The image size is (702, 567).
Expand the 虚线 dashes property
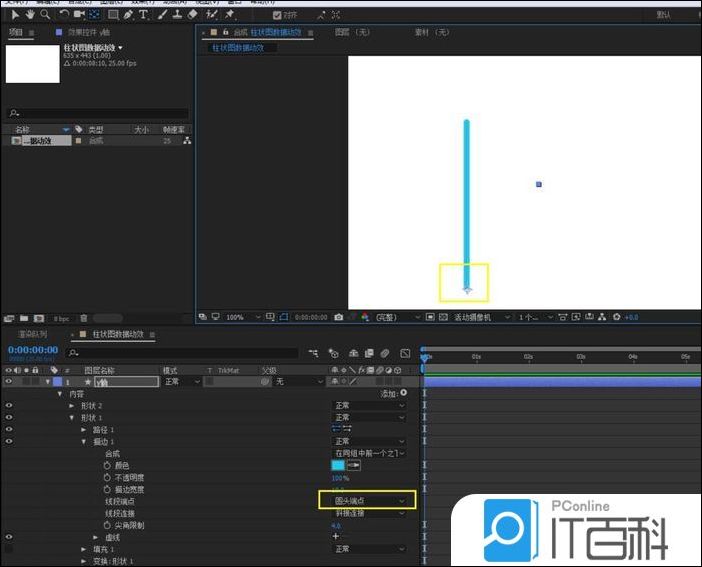pos(96,537)
